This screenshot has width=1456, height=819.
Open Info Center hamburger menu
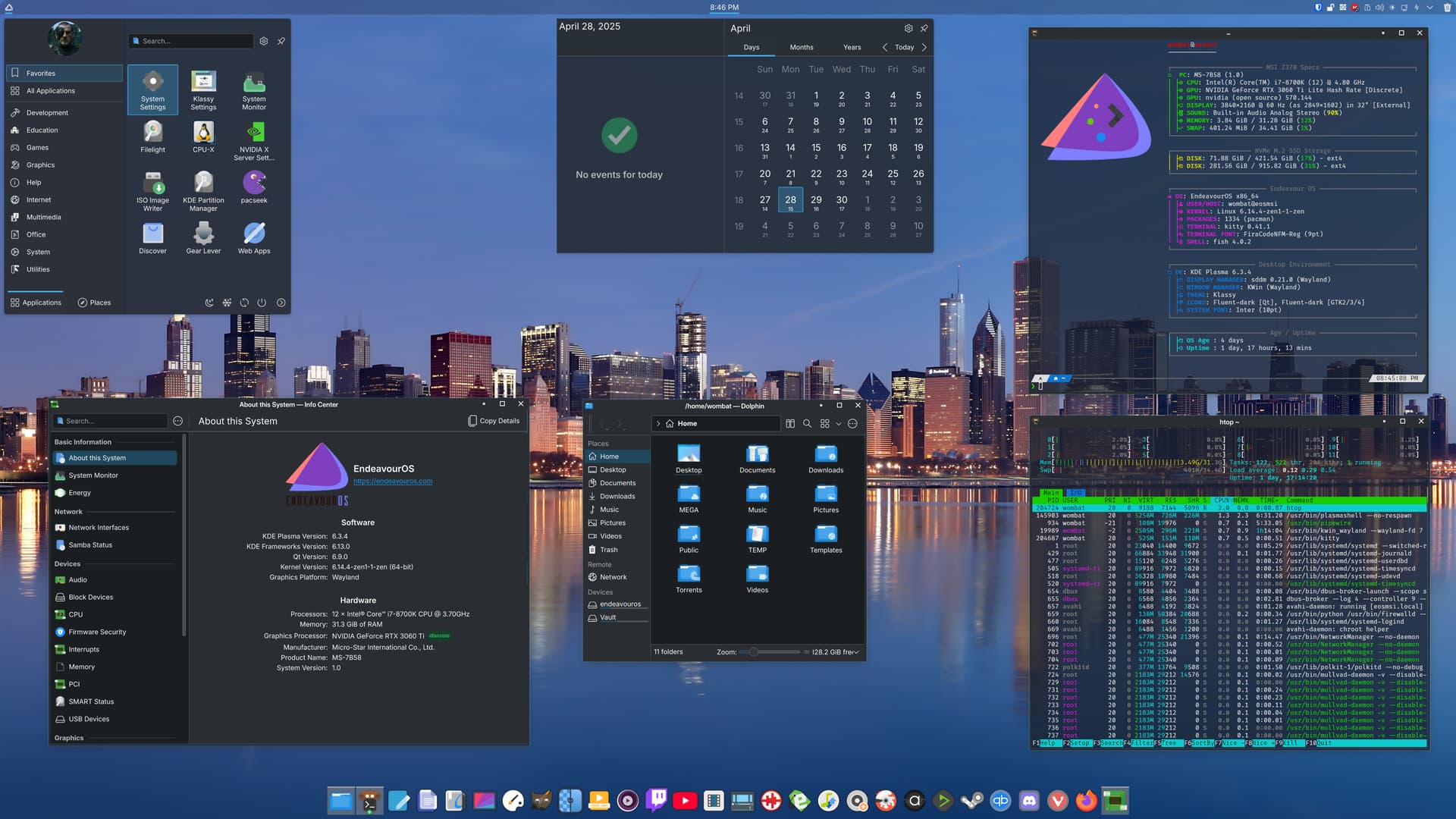177,421
